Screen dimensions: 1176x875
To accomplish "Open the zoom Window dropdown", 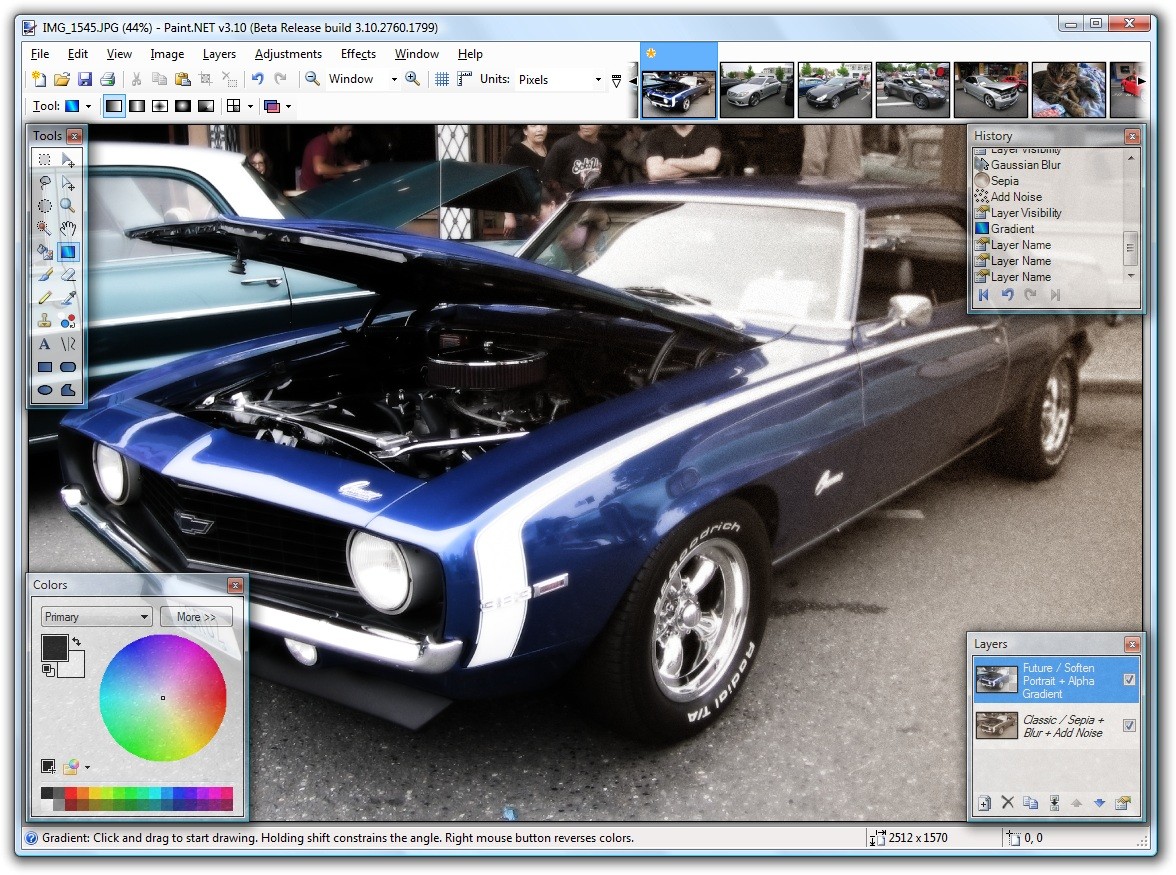I will pos(395,78).
